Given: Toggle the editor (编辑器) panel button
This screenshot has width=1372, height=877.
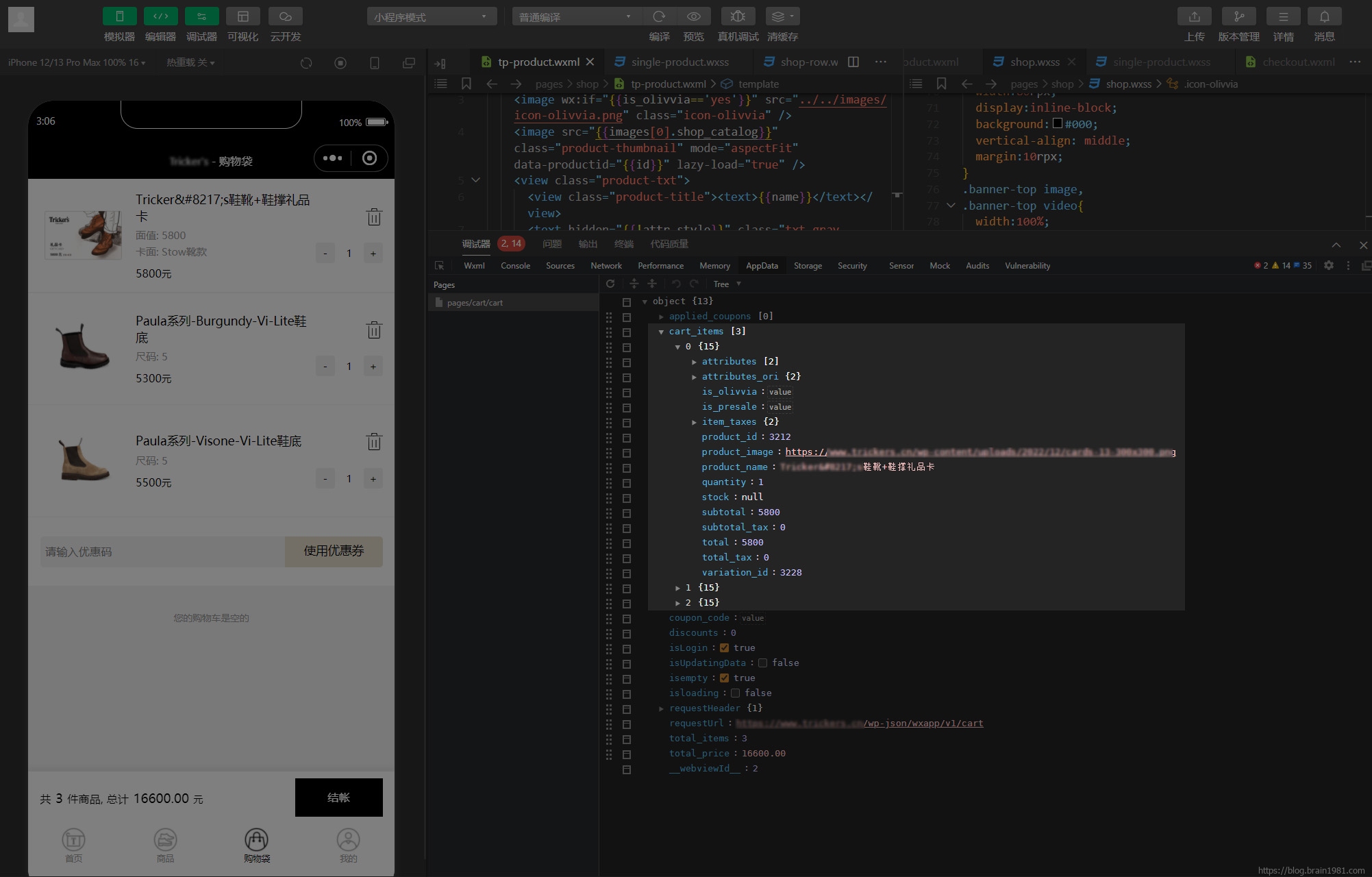Looking at the screenshot, I should click(x=160, y=16).
